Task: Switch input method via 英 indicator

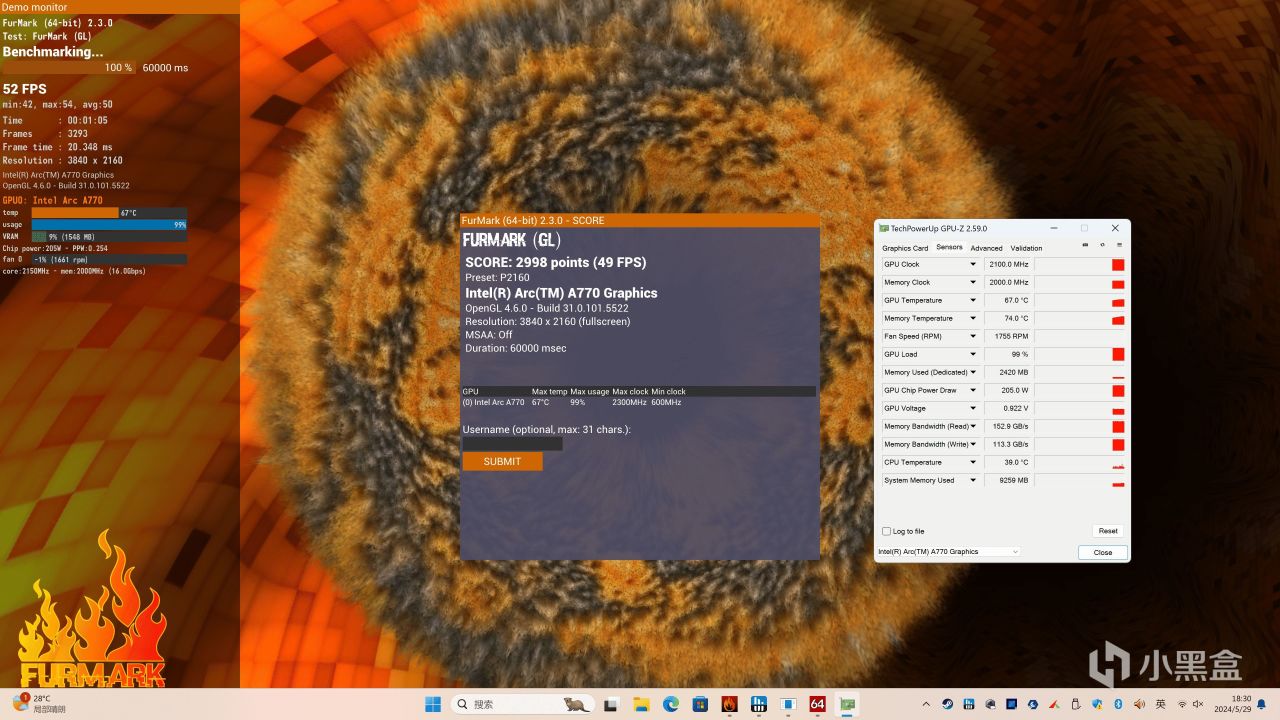Action: tap(1160, 704)
